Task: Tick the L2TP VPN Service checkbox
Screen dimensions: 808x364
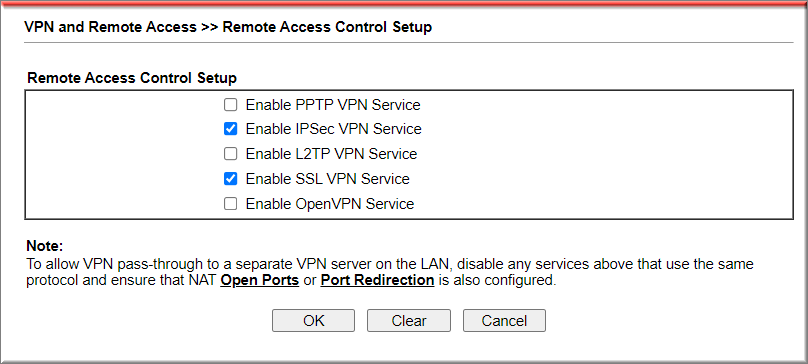Action: (x=230, y=154)
